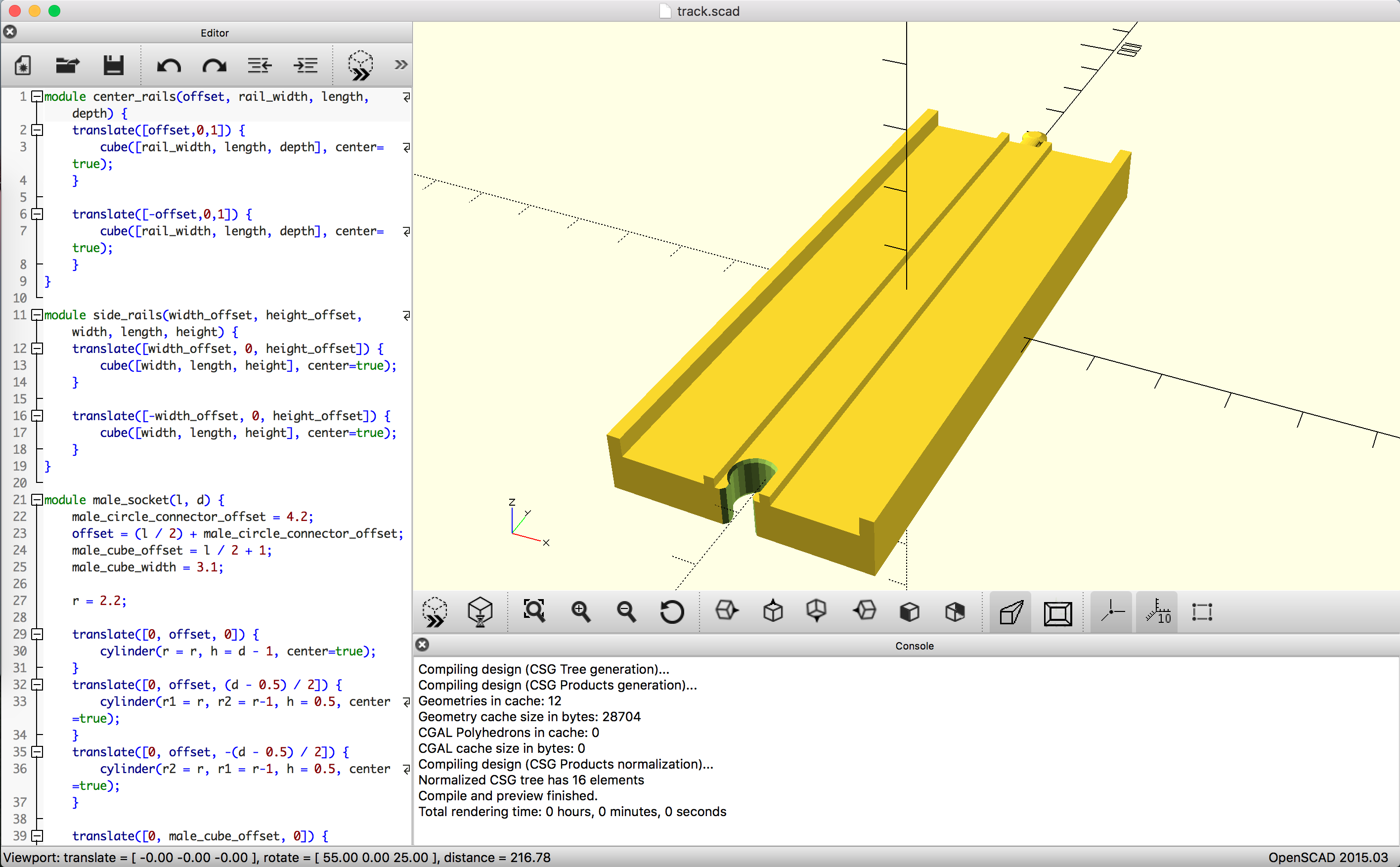Toggle the scale markers display
The width and height of the screenshot is (1400, 867).
(1156, 611)
